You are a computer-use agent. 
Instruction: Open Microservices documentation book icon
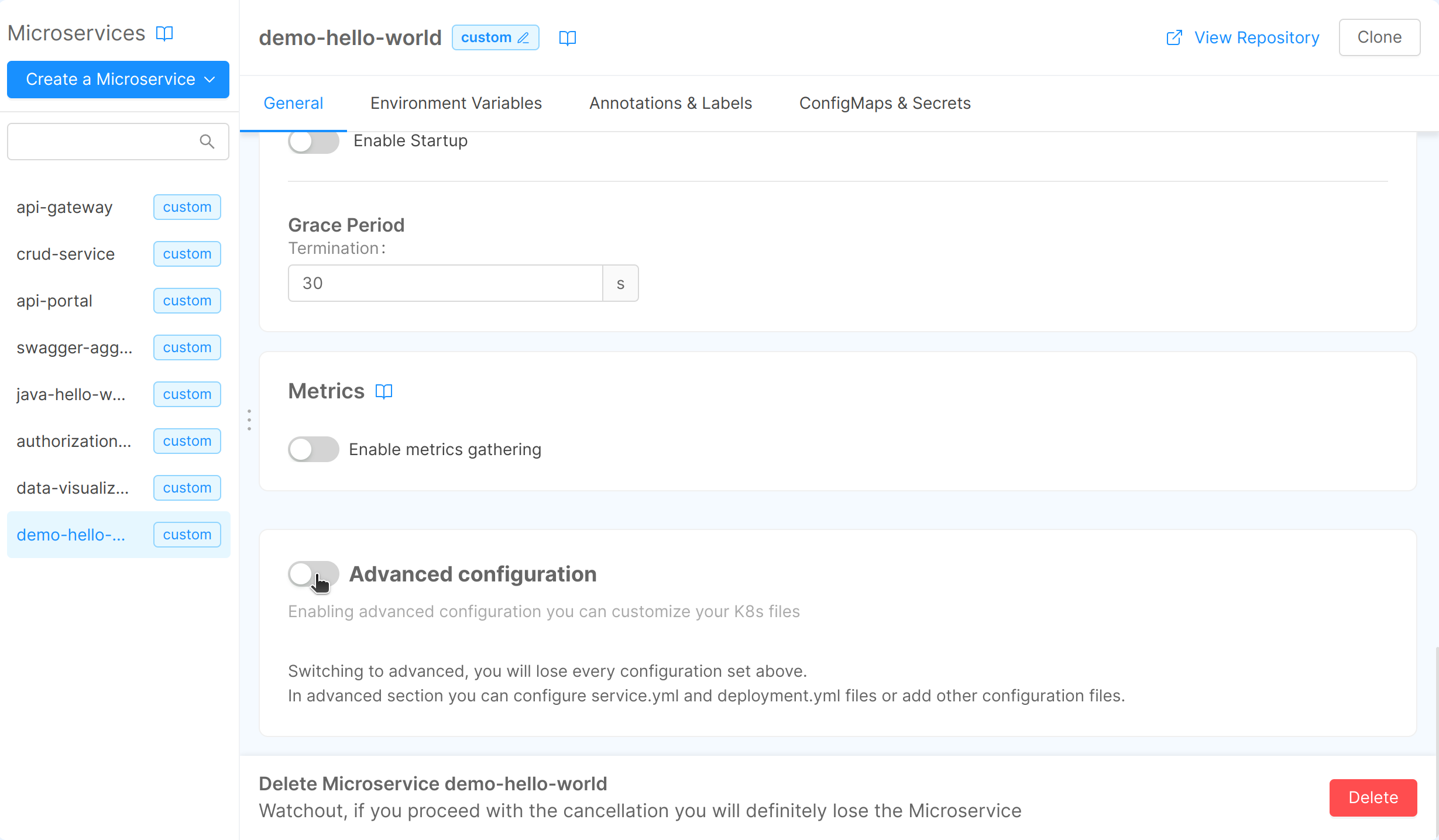point(164,33)
